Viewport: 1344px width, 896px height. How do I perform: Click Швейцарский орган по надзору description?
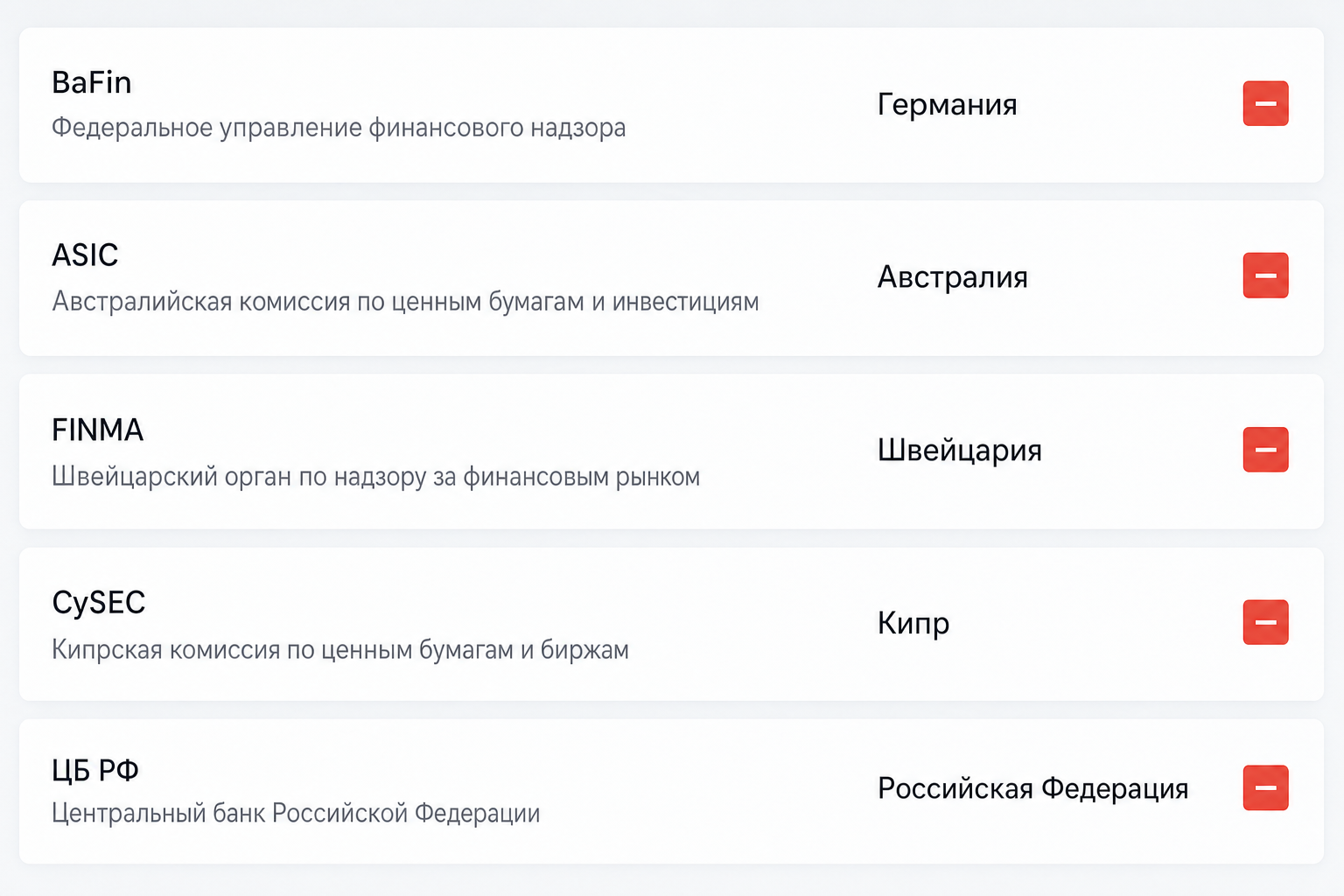[x=375, y=477]
